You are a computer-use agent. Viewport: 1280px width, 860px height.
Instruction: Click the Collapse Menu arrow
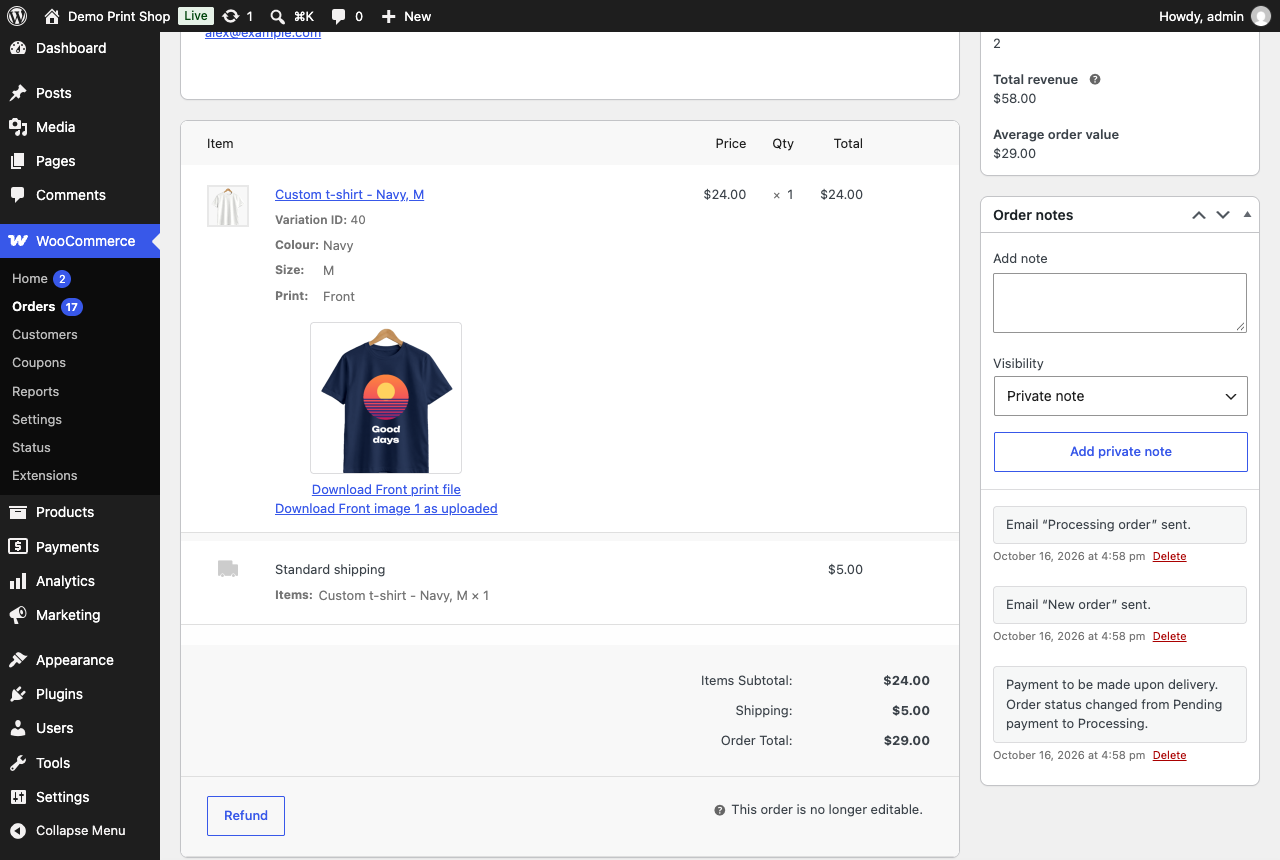(17, 830)
